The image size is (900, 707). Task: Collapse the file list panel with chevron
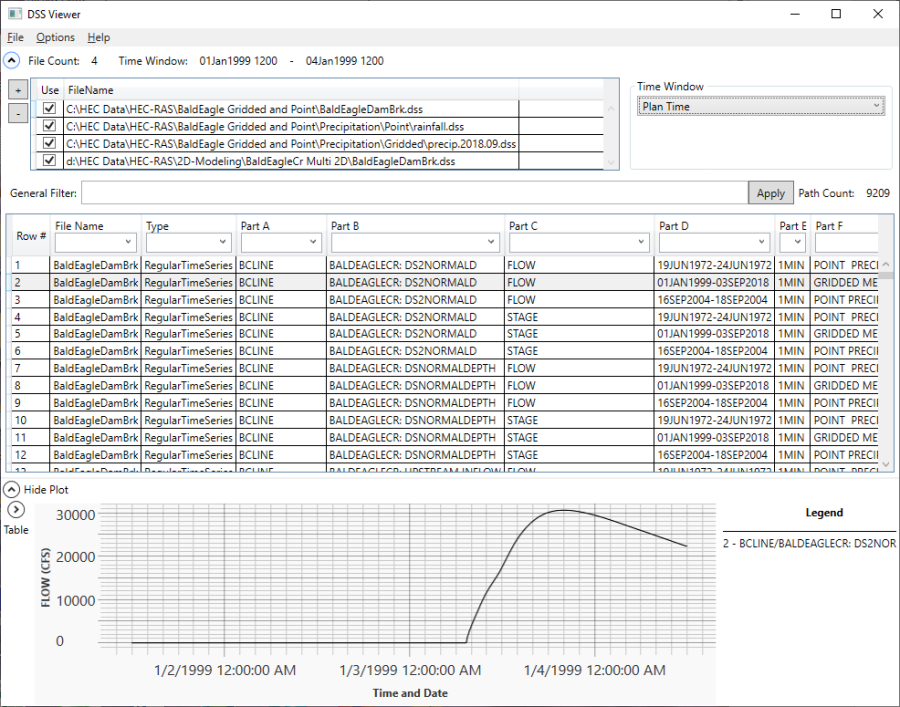[x=11, y=61]
